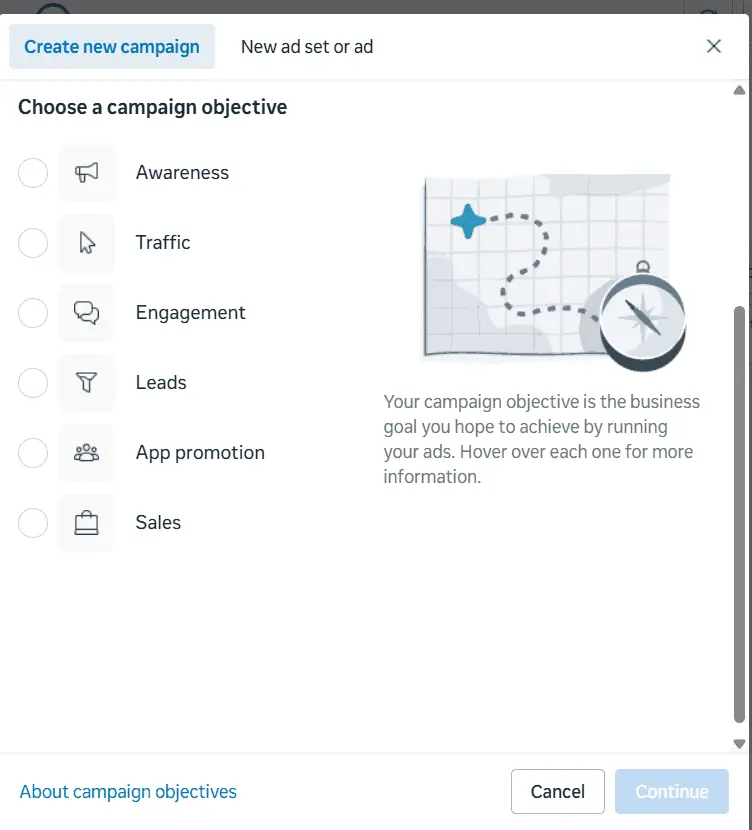Click the scrollbar down arrow
This screenshot has width=752, height=830.
740,743
